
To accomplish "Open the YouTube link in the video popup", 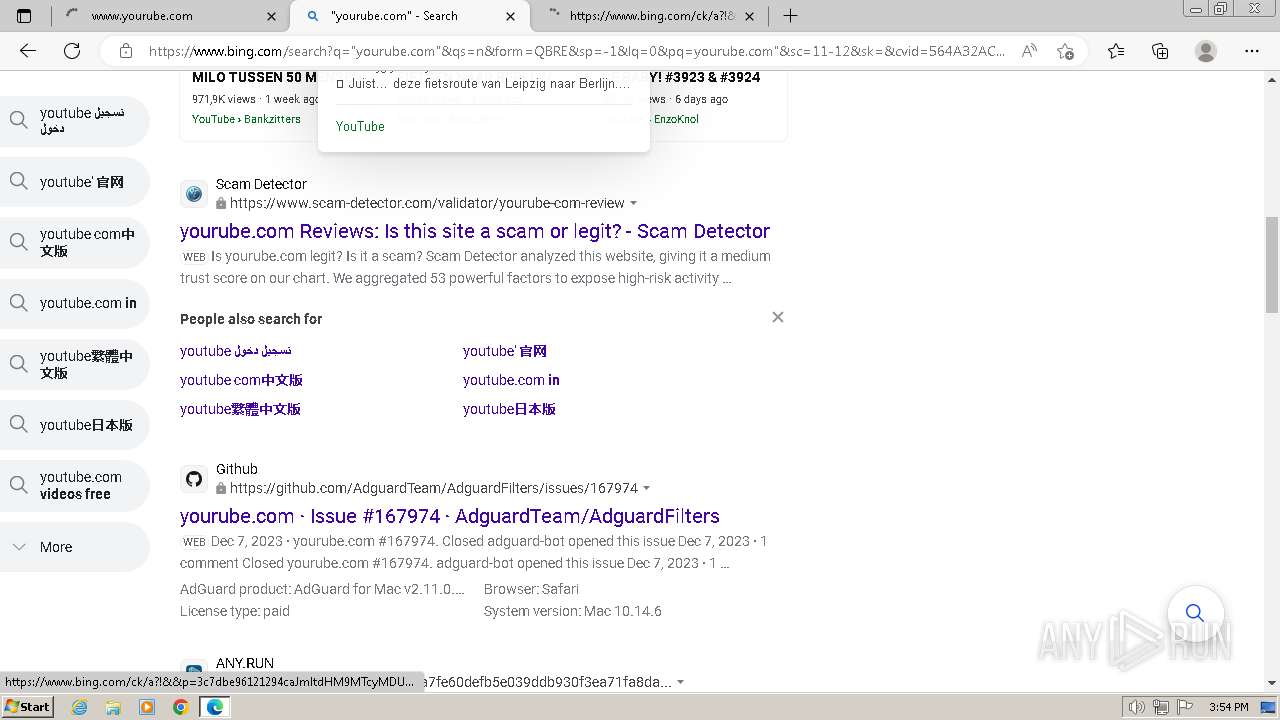I will click(360, 126).
